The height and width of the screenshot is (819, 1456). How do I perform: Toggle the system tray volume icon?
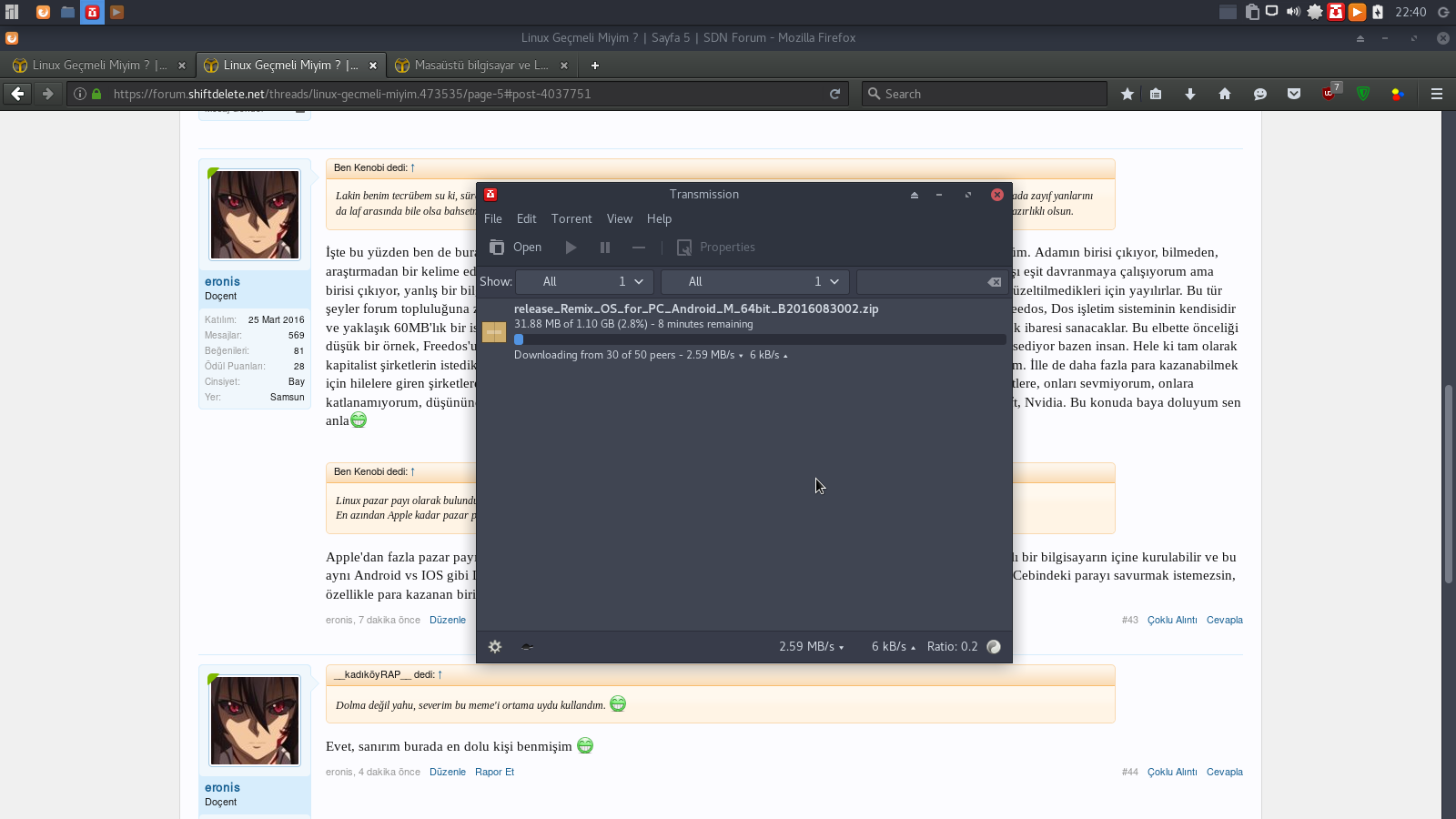[1293, 12]
